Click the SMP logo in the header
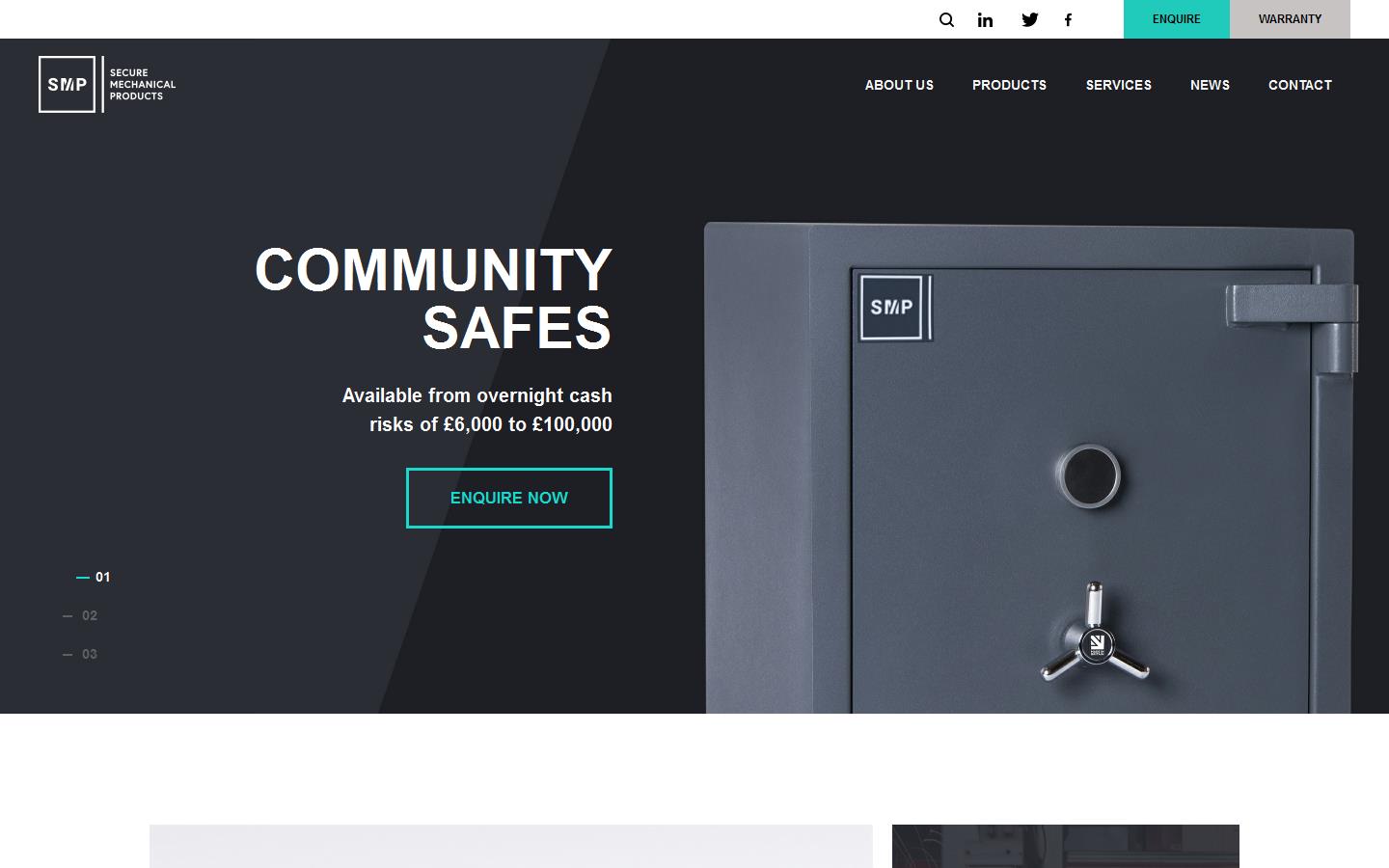Screen dimensions: 1389x868 (x=107, y=84)
